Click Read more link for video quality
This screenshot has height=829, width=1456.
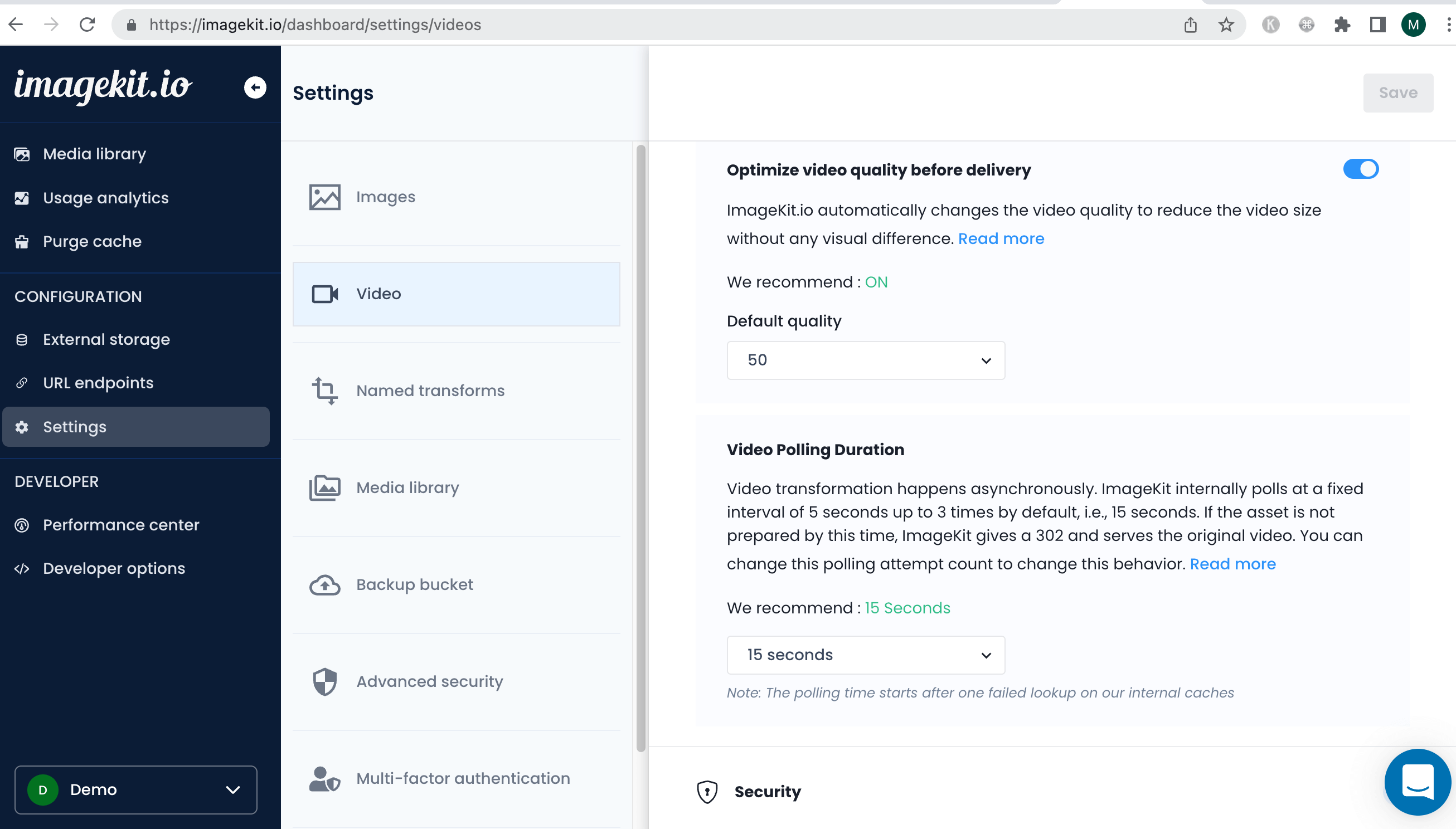click(1001, 238)
